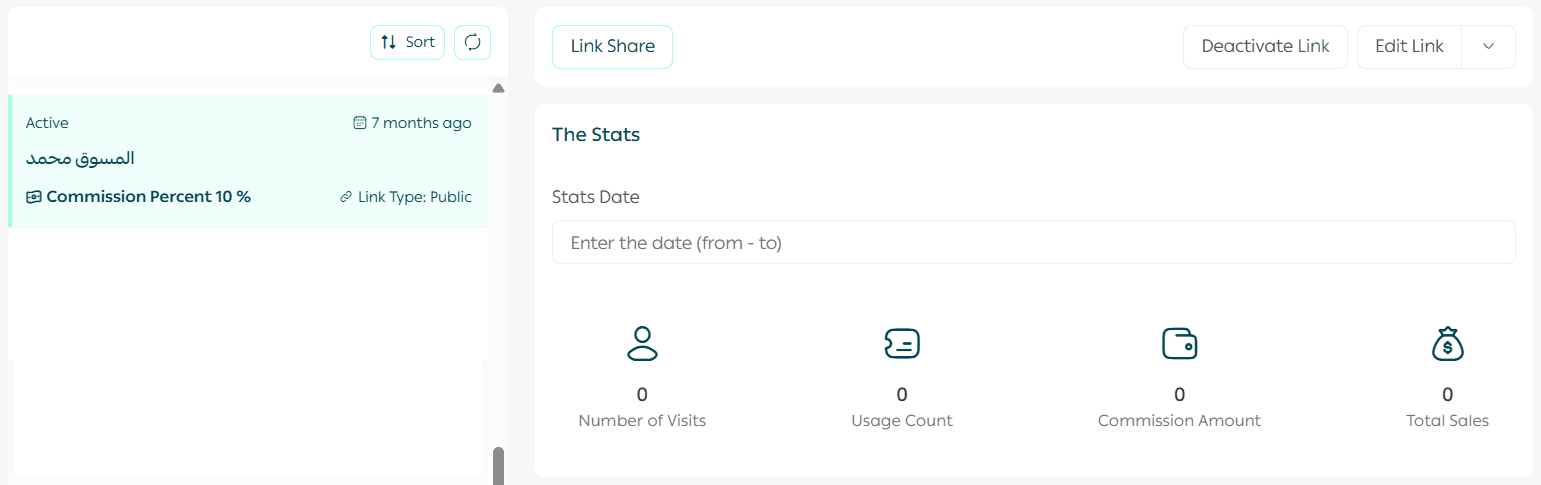Click the Commission Percent 10 % text

tap(148, 197)
